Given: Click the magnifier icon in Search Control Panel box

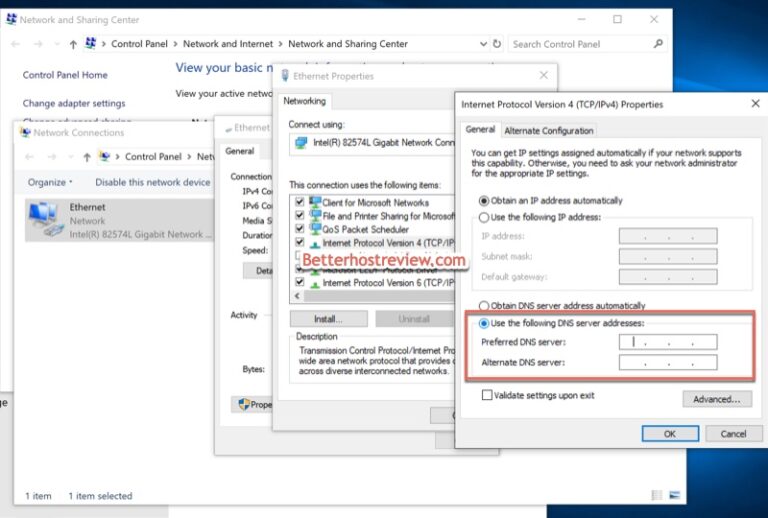Looking at the screenshot, I should pos(658,44).
